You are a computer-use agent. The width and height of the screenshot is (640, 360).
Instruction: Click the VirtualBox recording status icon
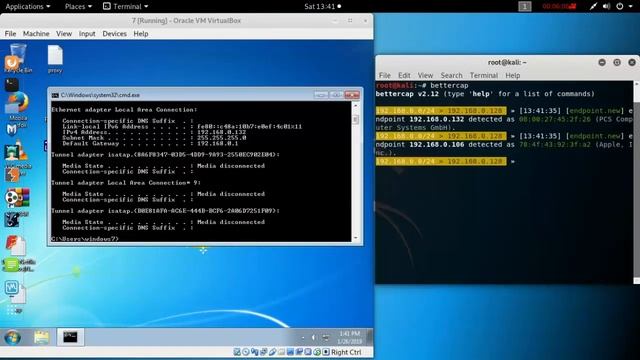(299, 352)
